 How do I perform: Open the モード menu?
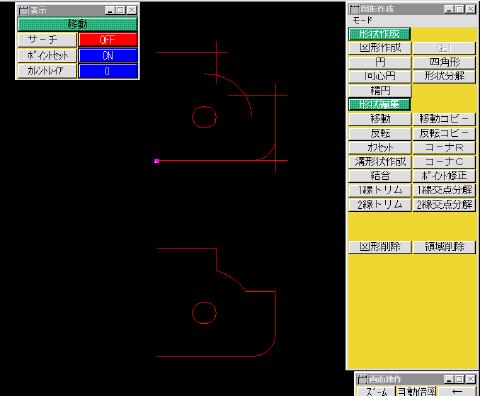point(362,21)
